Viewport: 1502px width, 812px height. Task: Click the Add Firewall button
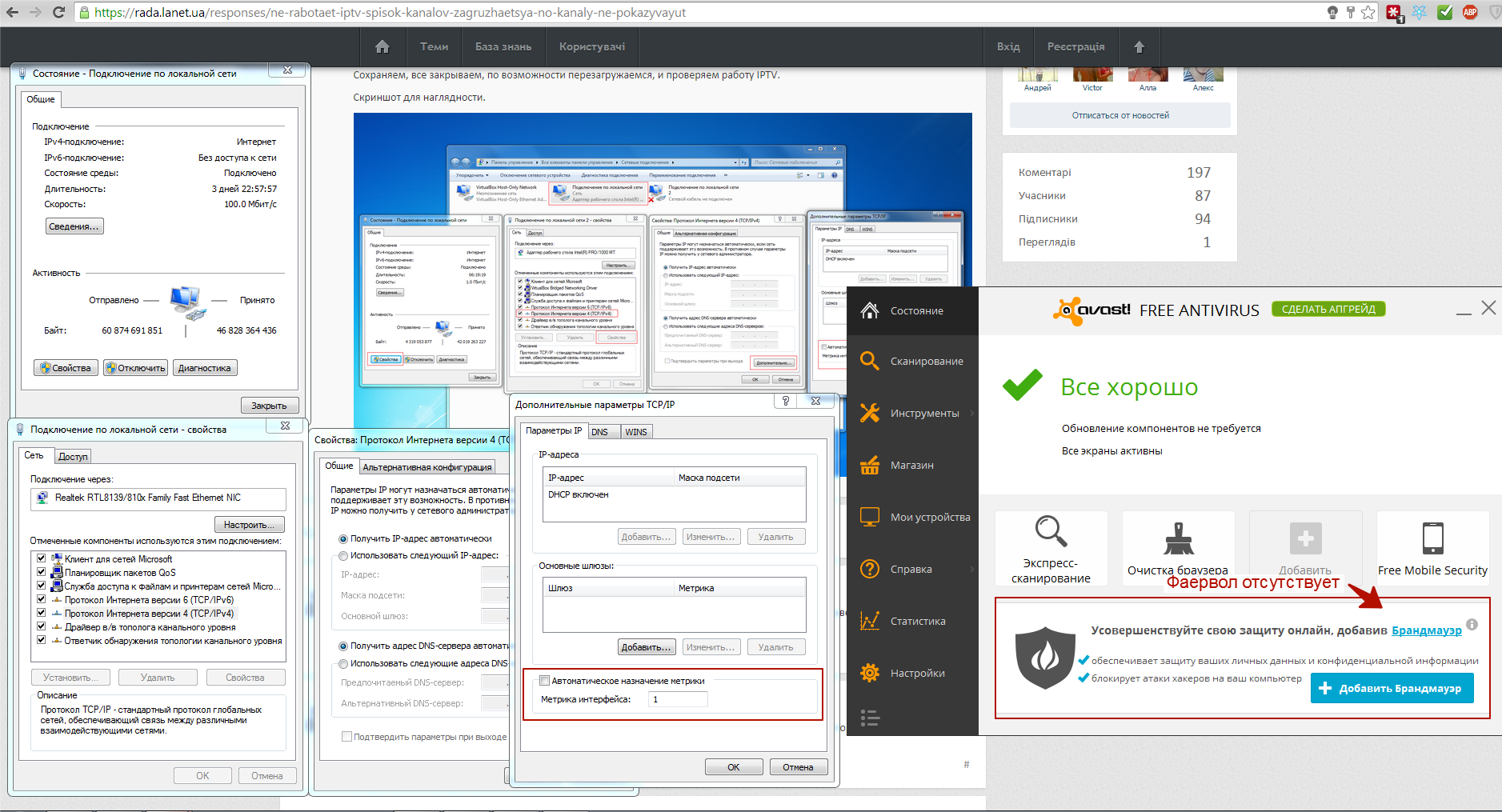tap(1392, 688)
